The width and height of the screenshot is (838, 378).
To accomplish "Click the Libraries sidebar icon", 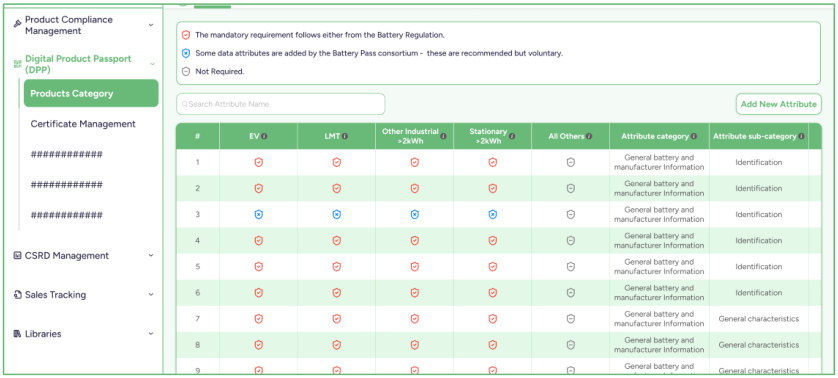I will pos(17,334).
